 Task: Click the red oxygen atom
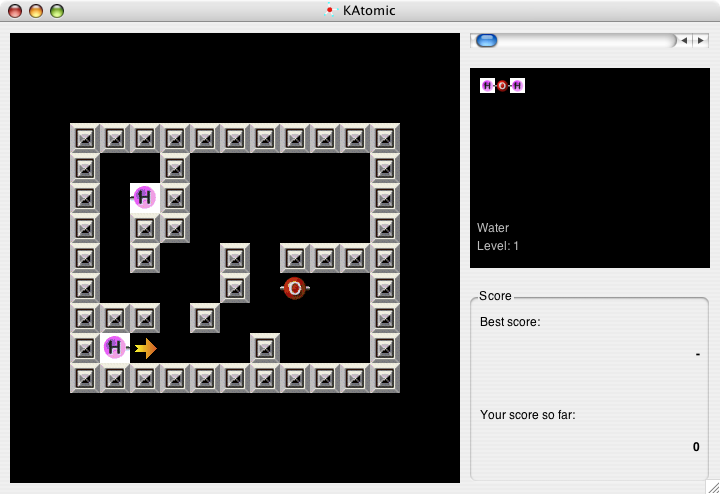pyautogui.click(x=295, y=288)
